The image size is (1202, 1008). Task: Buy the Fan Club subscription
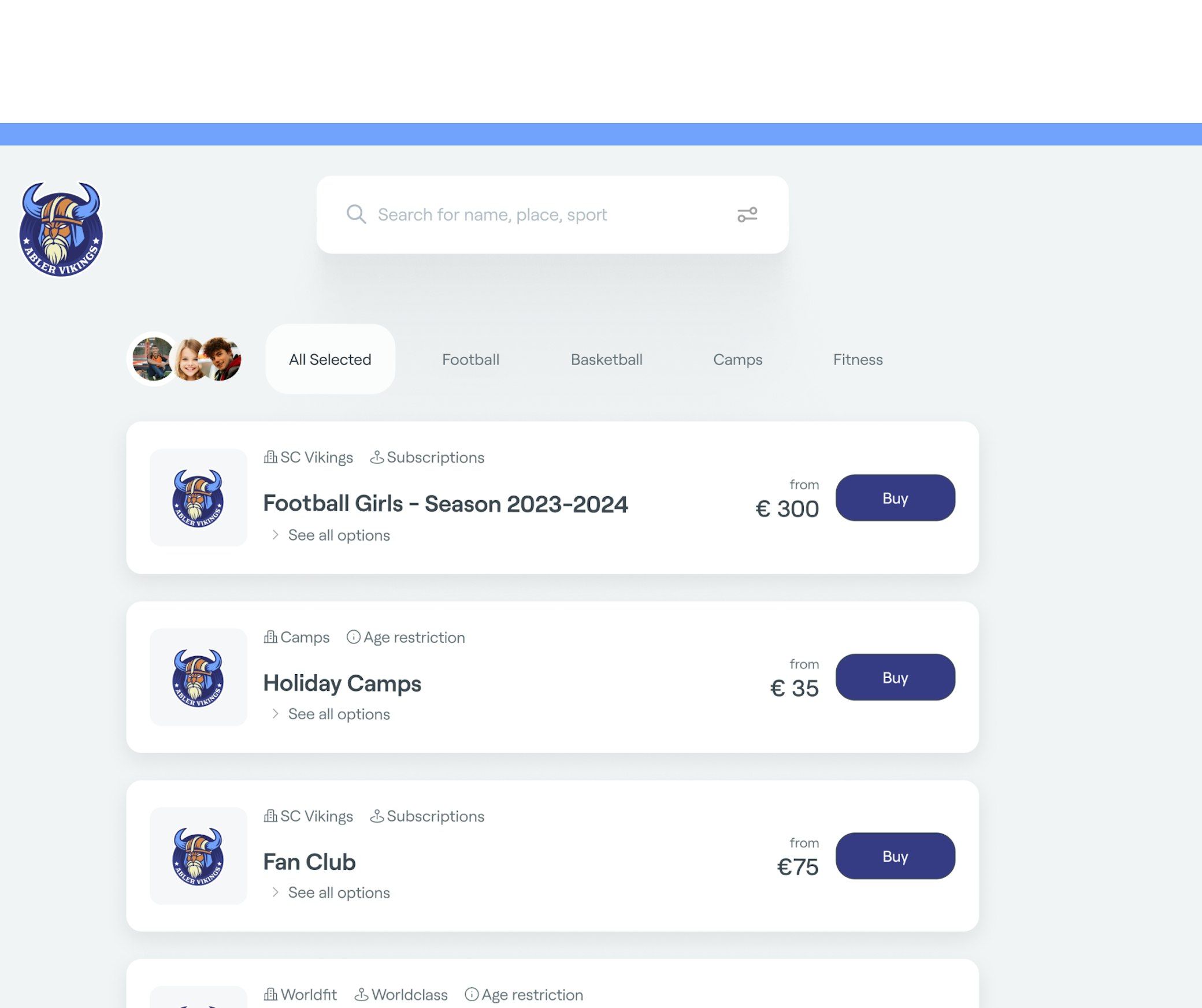point(895,856)
